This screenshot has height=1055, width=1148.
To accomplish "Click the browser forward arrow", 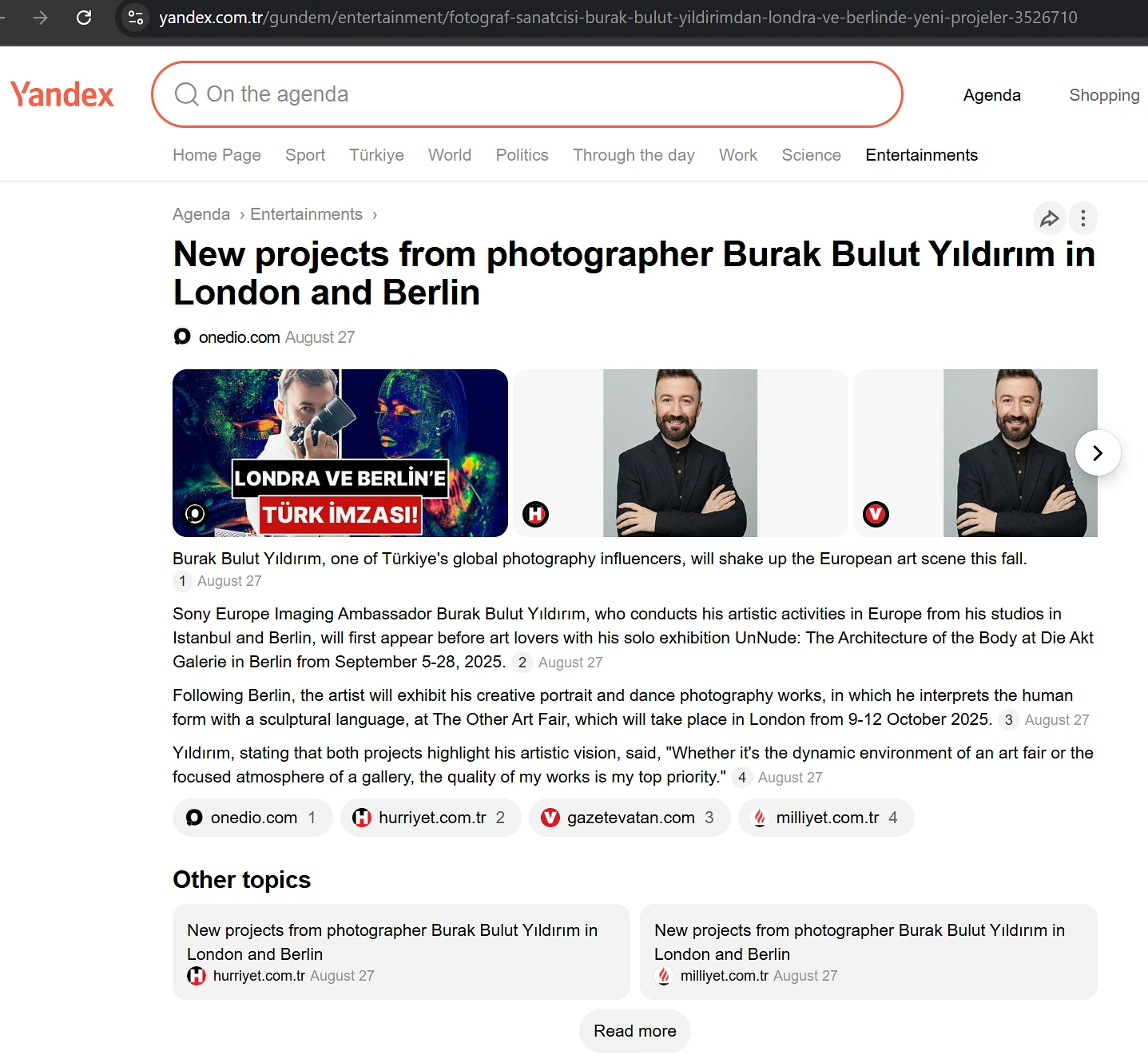I will click(40, 17).
